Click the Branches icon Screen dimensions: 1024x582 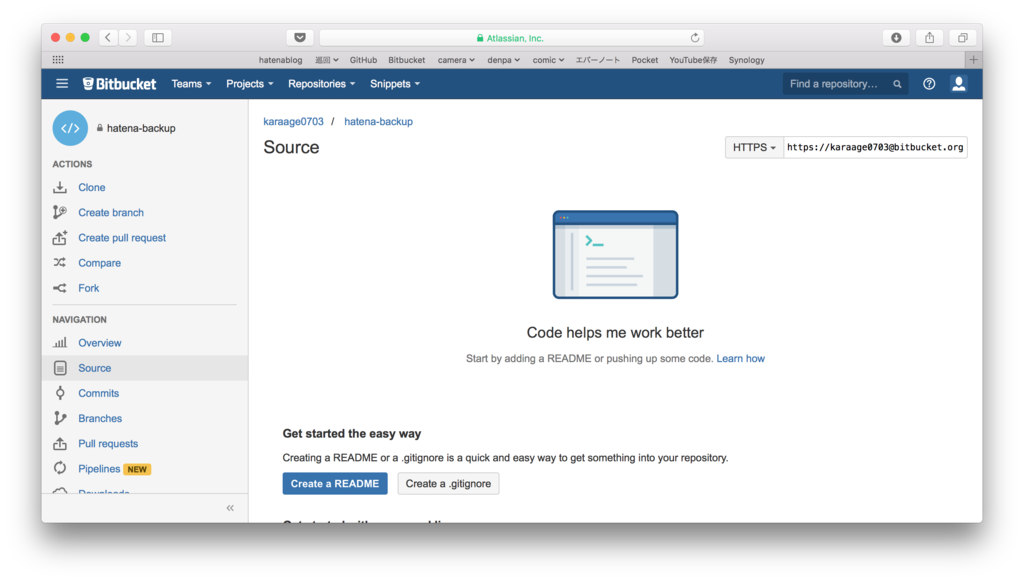[60, 418]
